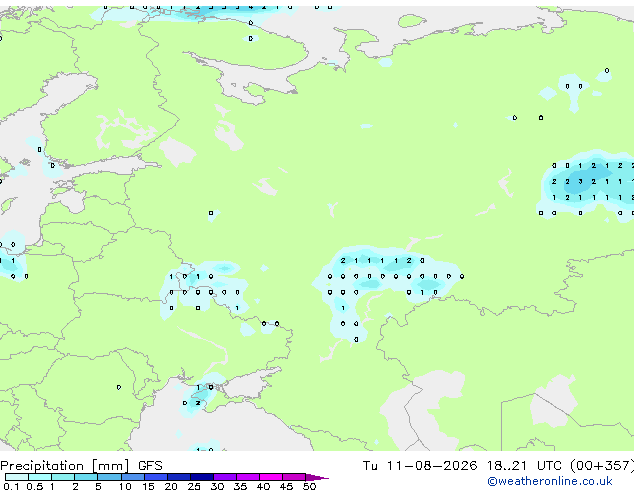Click the '3' precipitation value in eastern cluster

pos(580,182)
